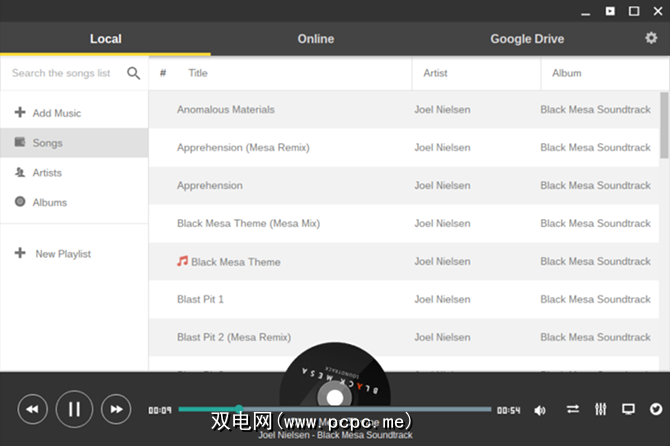
Task: Click the Add Music plus icon
Action: [20, 112]
